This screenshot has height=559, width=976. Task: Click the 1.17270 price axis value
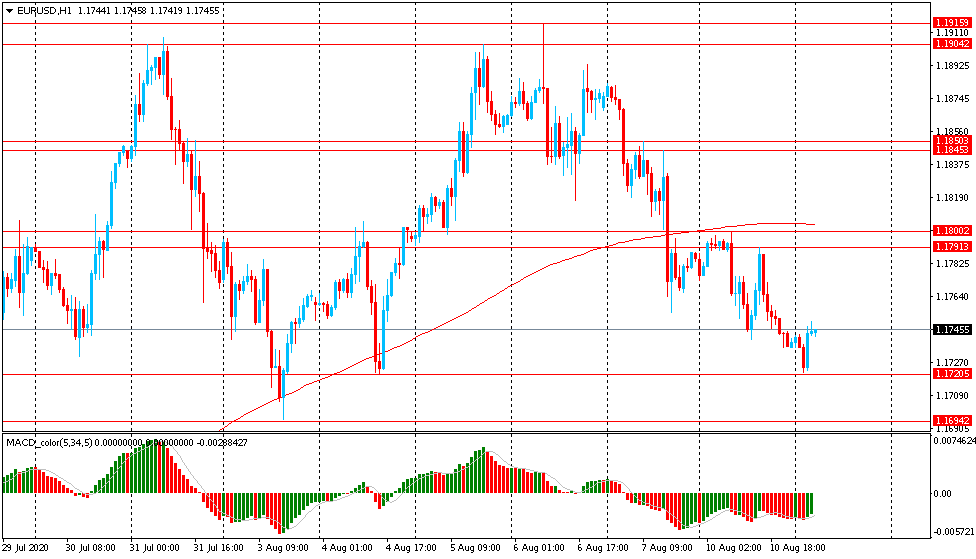pos(952,362)
